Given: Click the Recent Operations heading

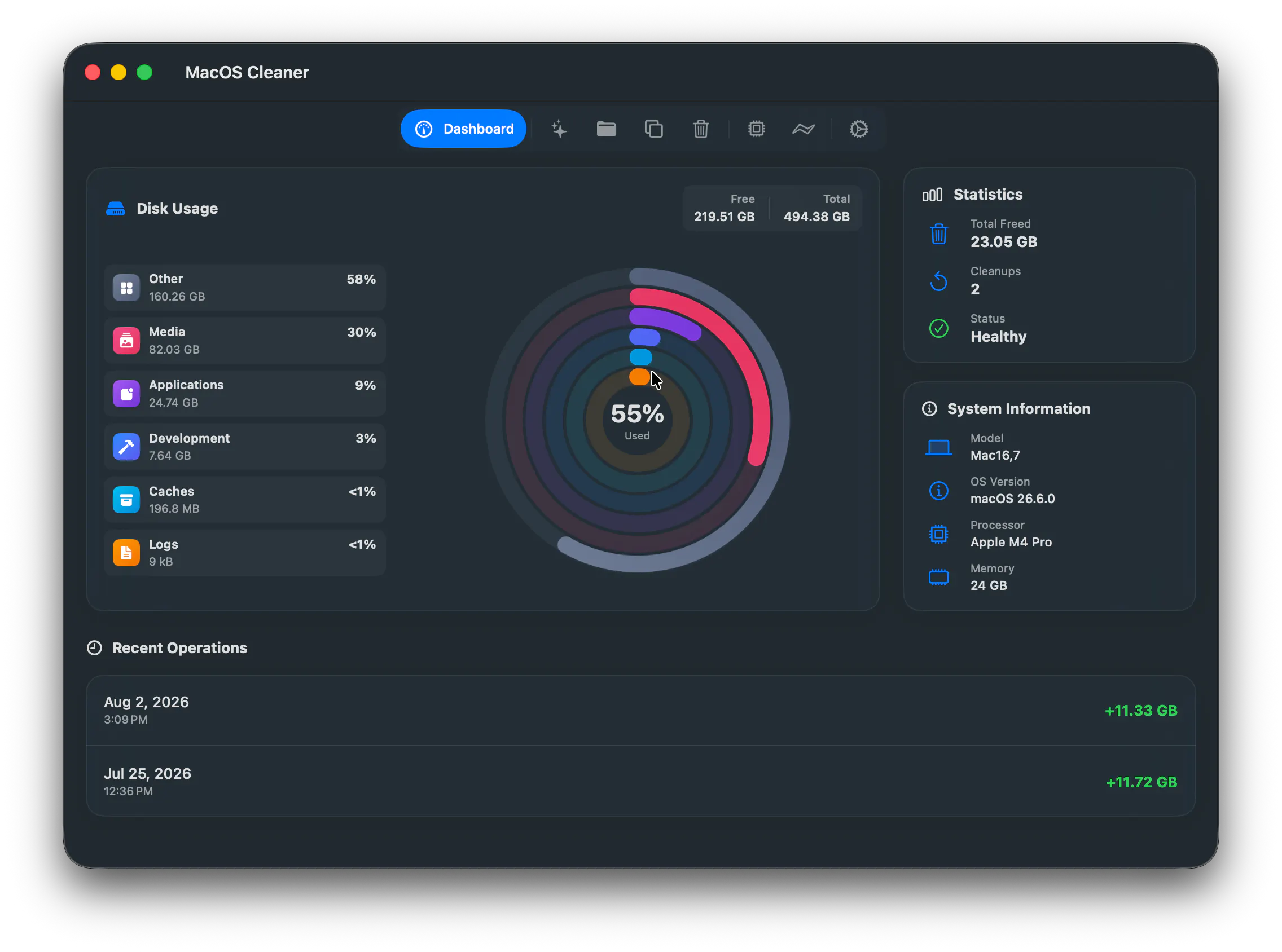Looking at the screenshot, I should (180, 647).
